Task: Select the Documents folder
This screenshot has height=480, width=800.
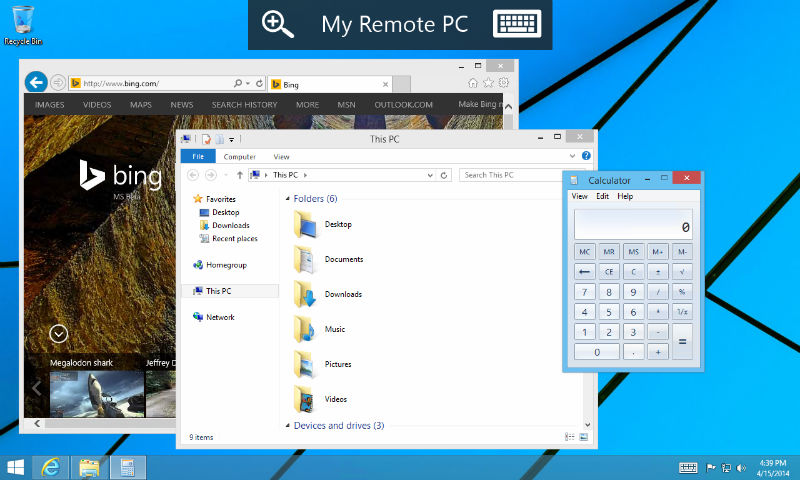Action: pos(328,259)
